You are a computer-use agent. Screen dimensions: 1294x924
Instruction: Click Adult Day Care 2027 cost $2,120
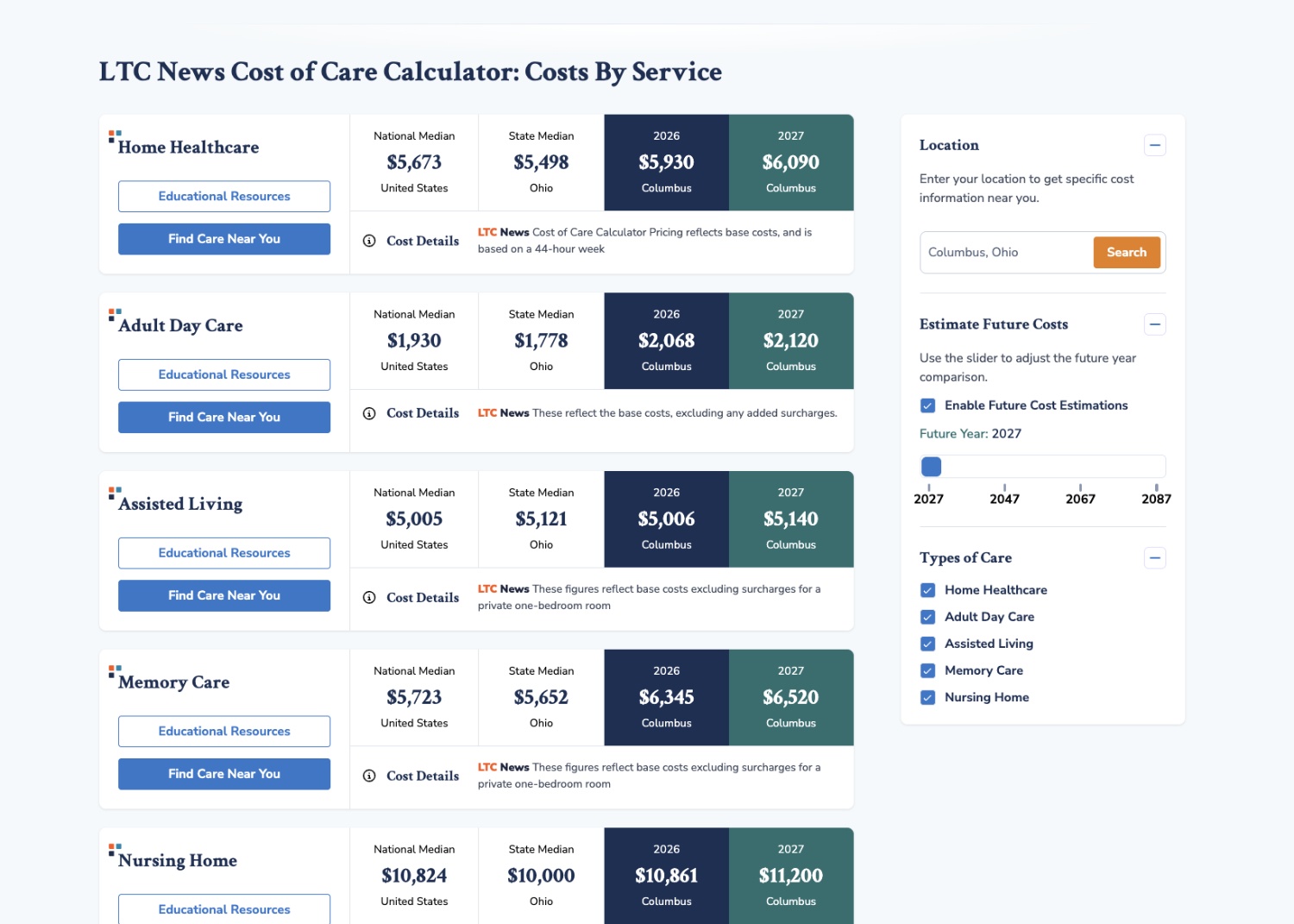[791, 341]
